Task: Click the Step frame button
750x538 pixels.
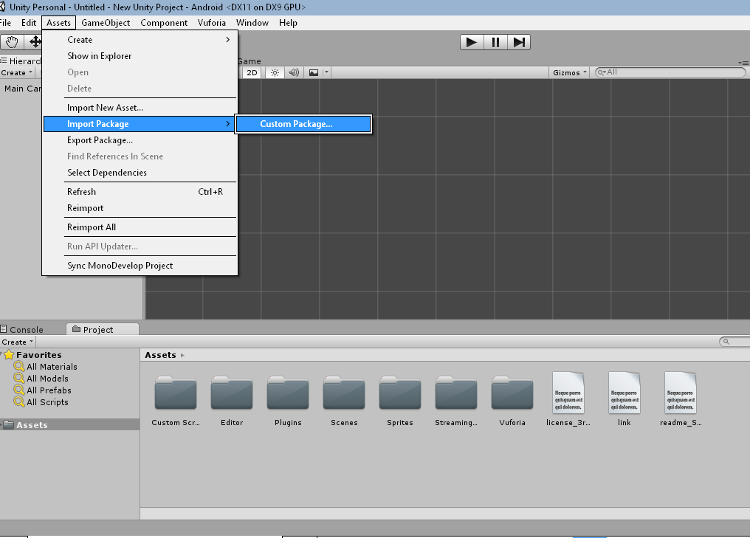Action: (x=519, y=42)
